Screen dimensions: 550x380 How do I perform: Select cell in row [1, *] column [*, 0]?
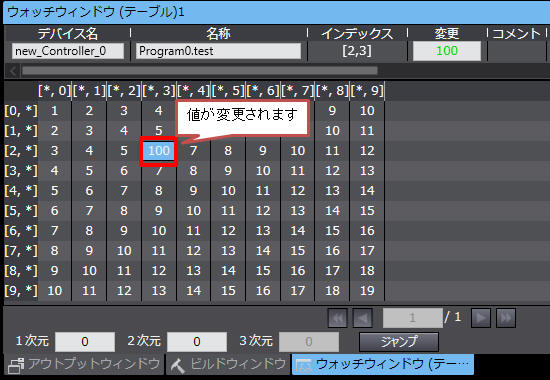54,131
